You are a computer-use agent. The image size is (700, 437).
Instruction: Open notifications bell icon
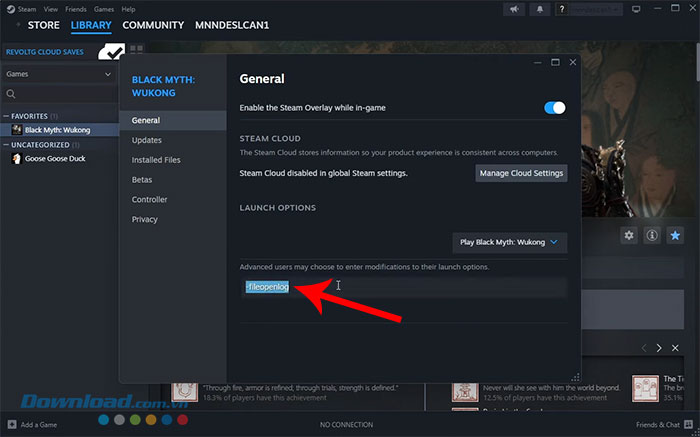point(540,9)
